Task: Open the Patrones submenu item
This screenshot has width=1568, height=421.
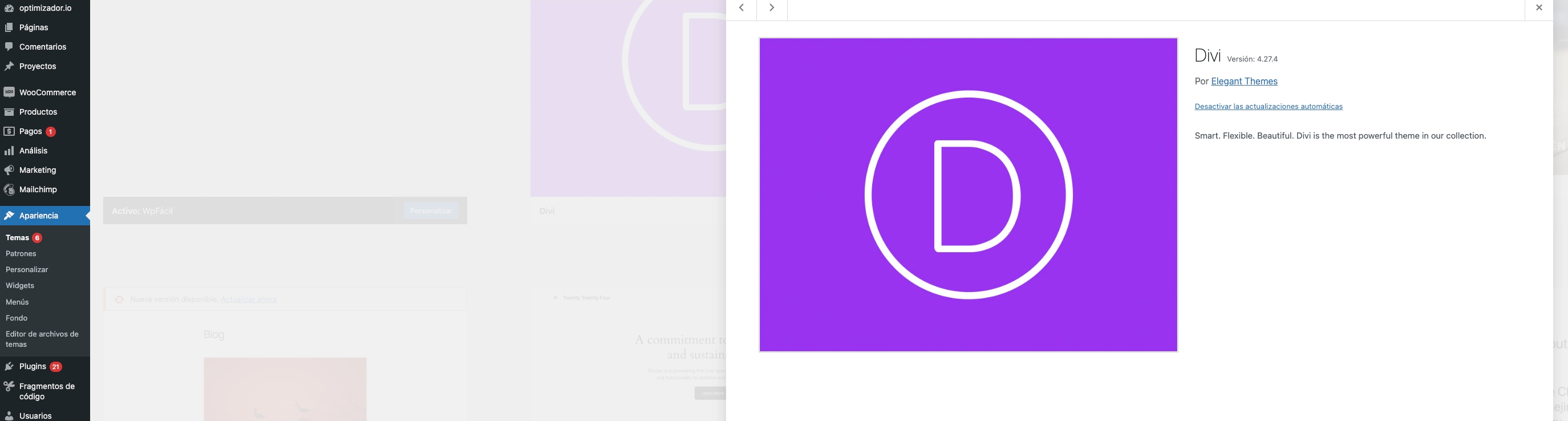Action: click(x=21, y=254)
